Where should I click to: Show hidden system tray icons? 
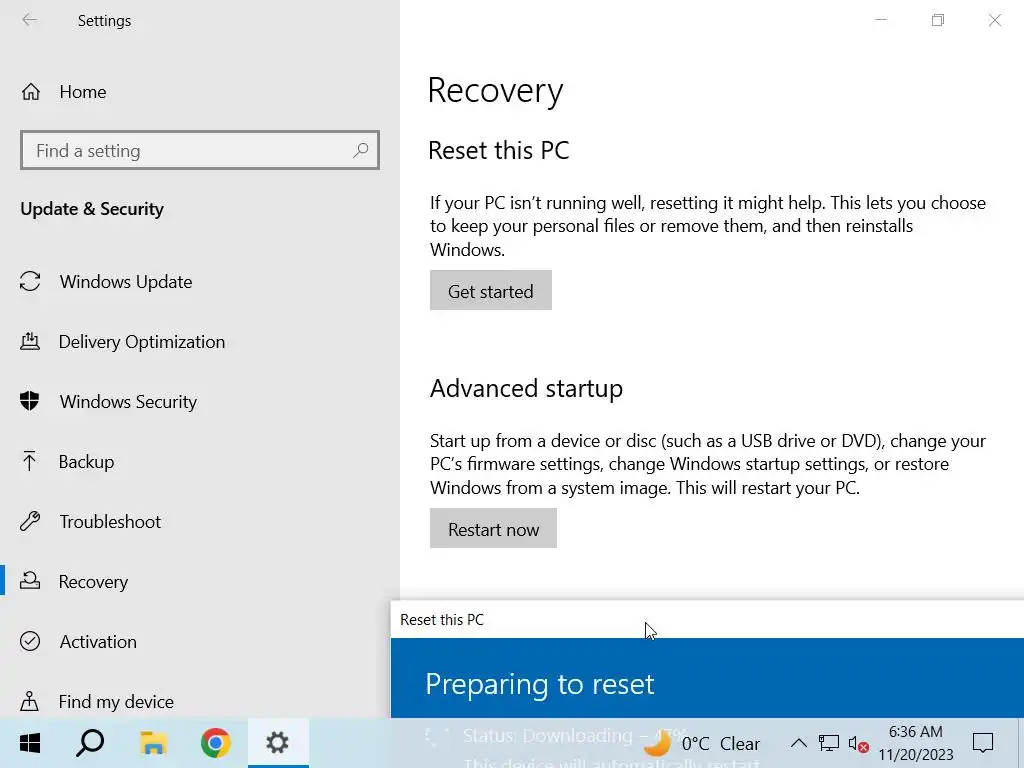[798, 743]
